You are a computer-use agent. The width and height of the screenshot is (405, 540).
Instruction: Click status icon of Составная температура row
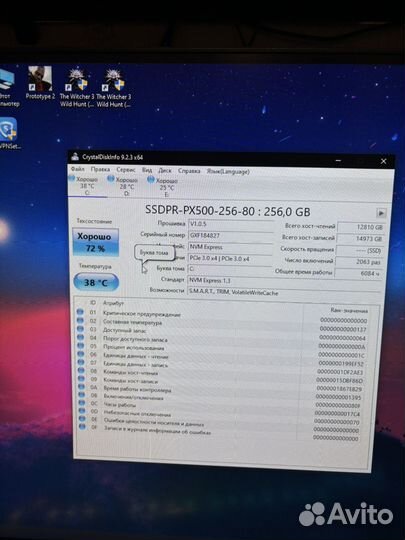click(x=80, y=320)
